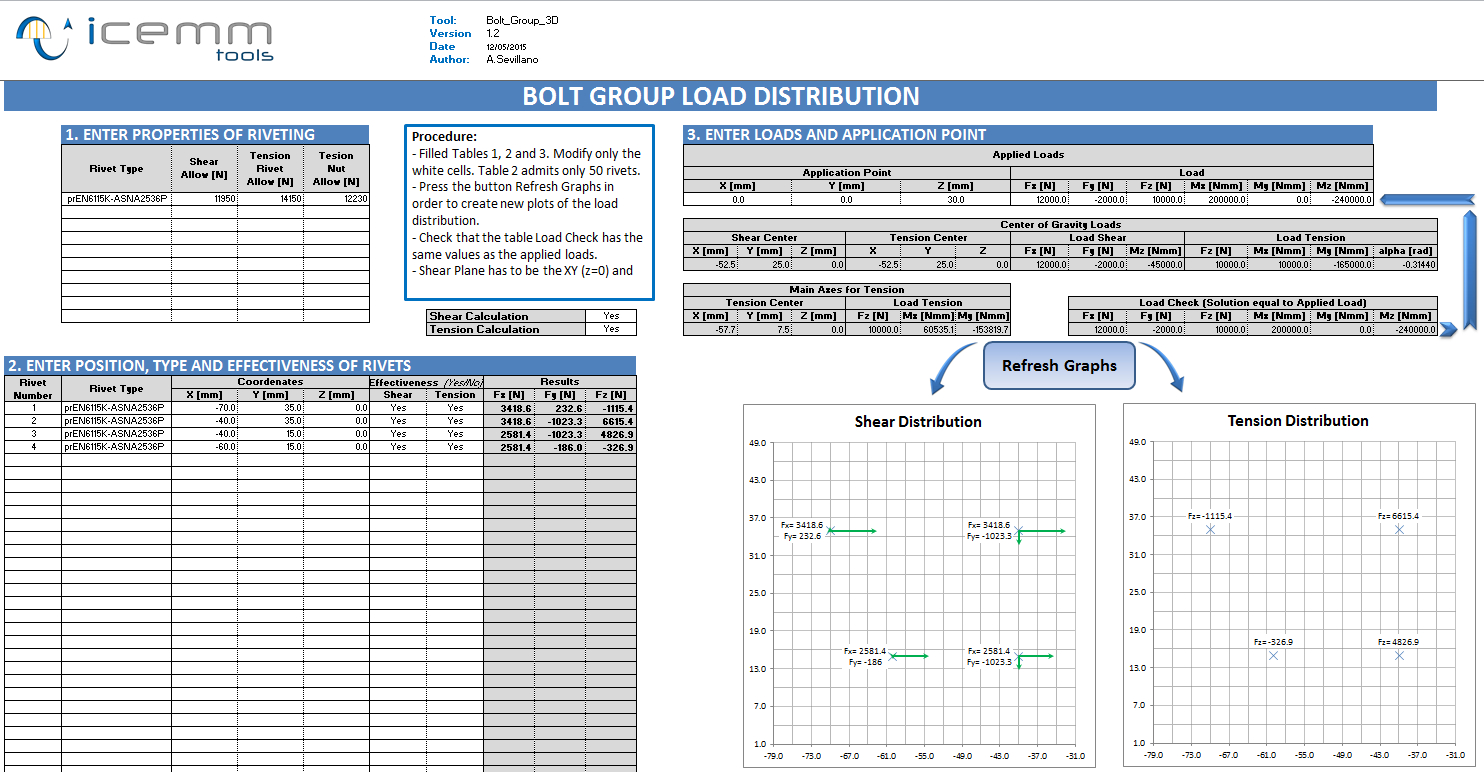Click the Fz=6615.4 marker in Tension Distribution

pyautogui.click(x=1399, y=529)
